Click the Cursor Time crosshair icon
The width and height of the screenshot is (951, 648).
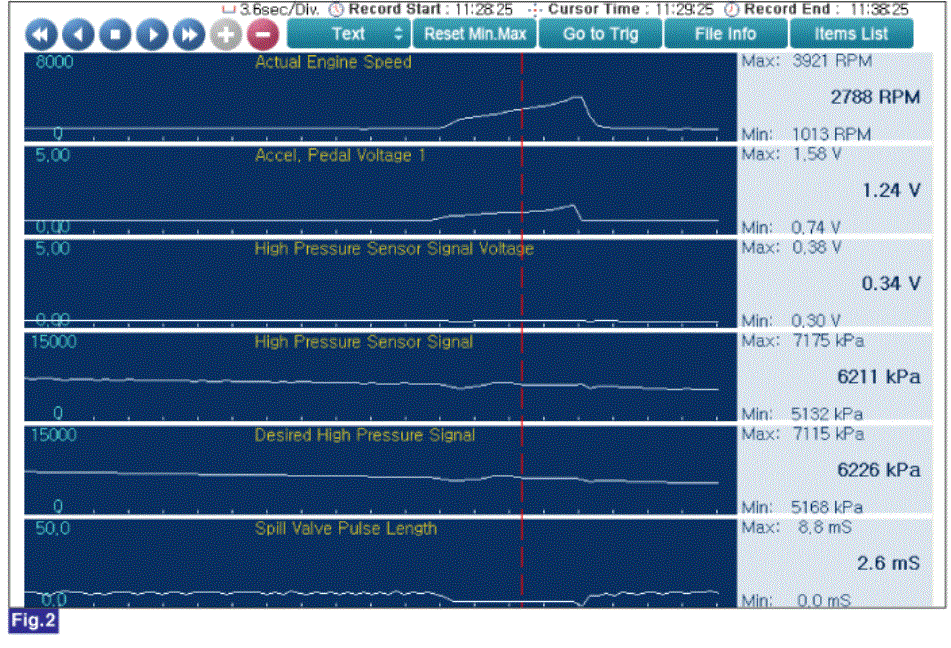[x=535, y=10]
